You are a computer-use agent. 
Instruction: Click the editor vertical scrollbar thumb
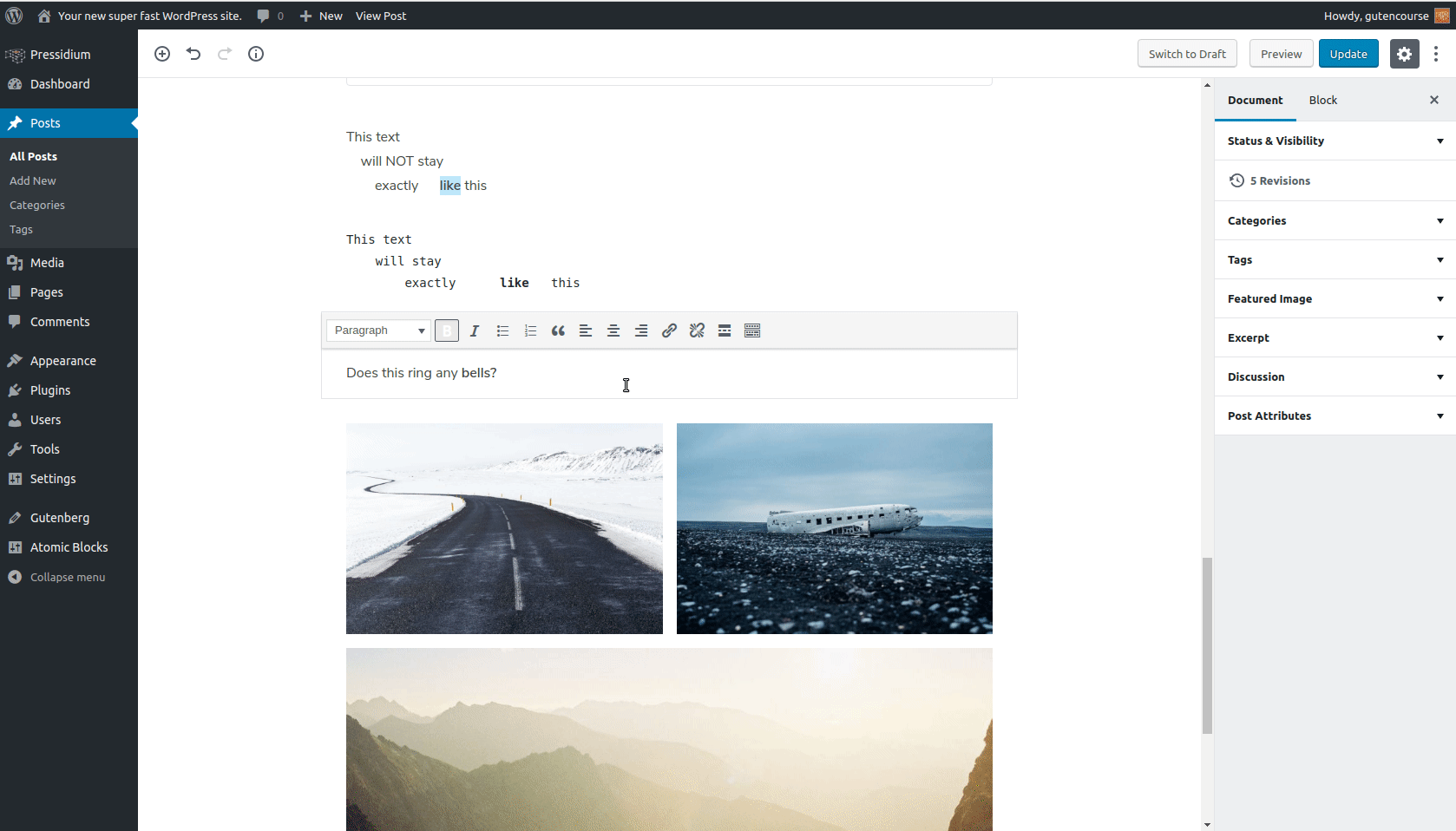1207,646
